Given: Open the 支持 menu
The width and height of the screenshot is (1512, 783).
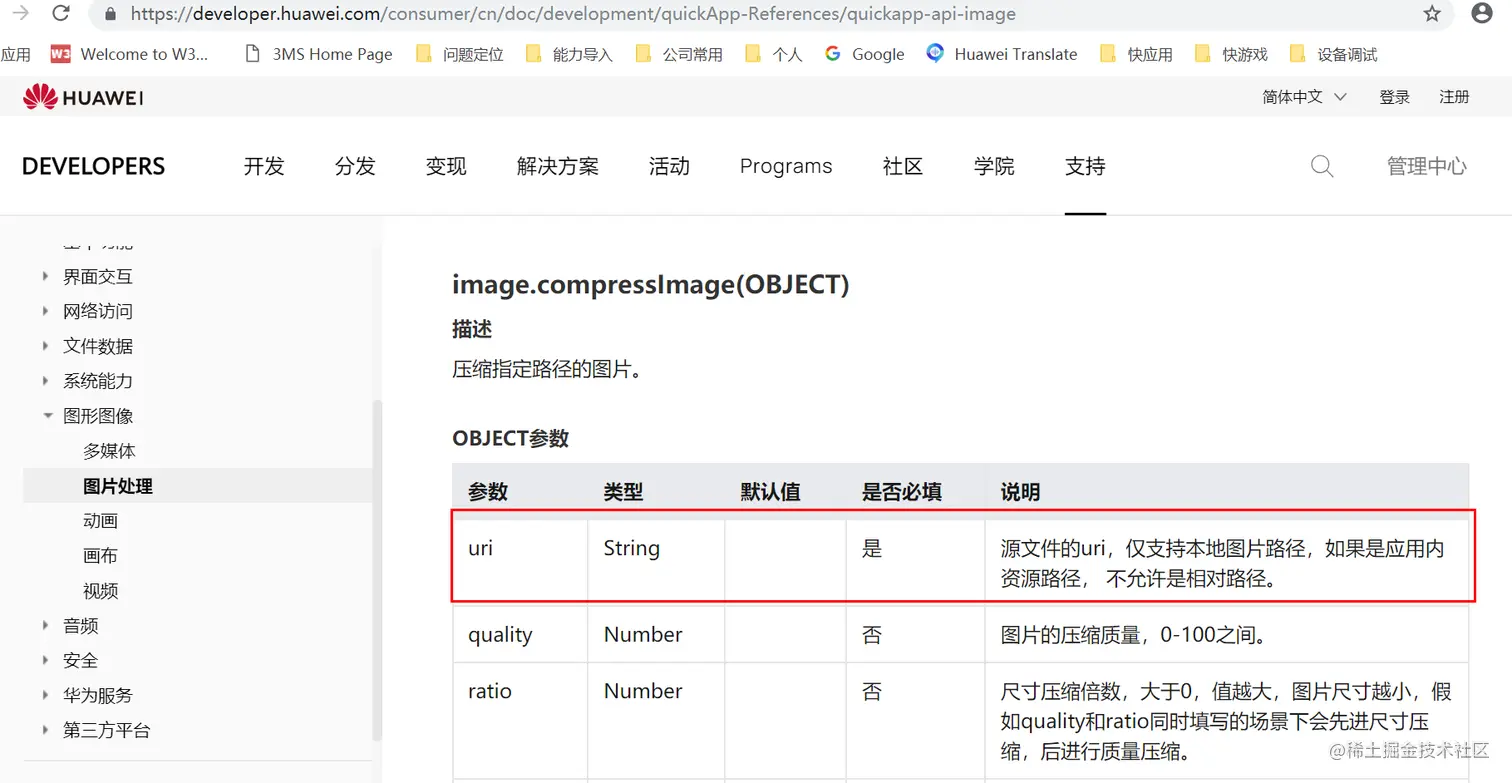Looking at the screenshot, I should (x=1085, y=166).
